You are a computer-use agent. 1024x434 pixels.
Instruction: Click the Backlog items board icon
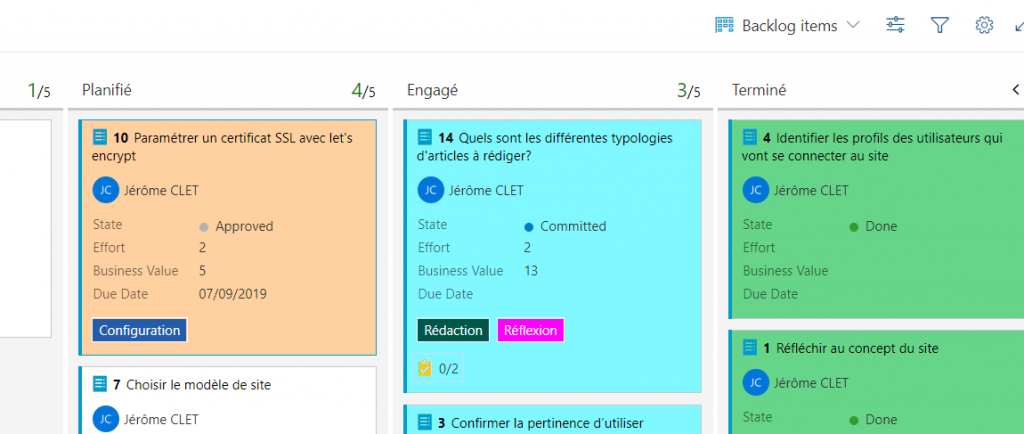[724, 25]
